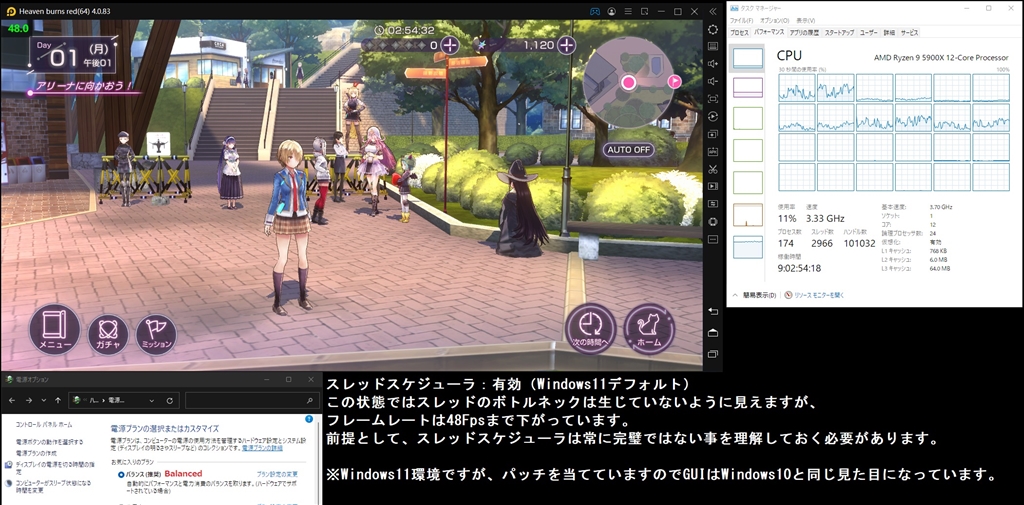Open プラン設定の変更 for Balanced plan

coord(277,474)
